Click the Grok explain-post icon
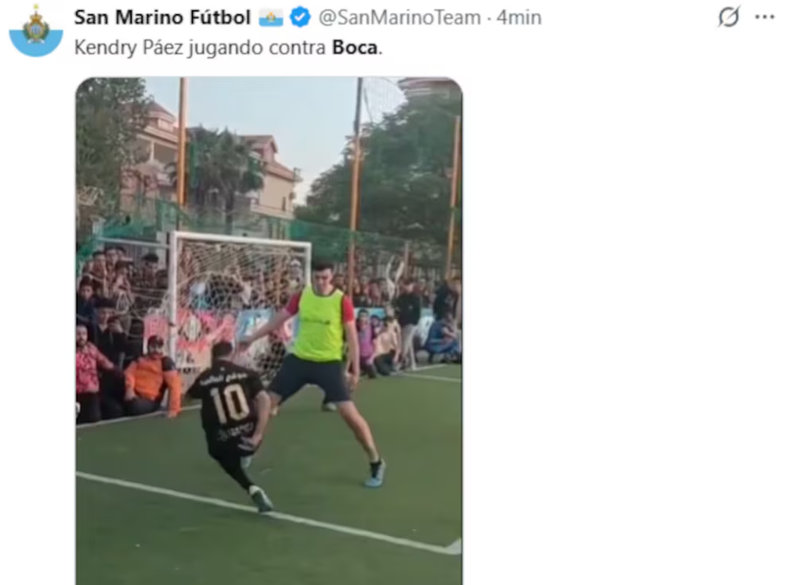Viewport: 790px width, 585px height. coord(729,17)
